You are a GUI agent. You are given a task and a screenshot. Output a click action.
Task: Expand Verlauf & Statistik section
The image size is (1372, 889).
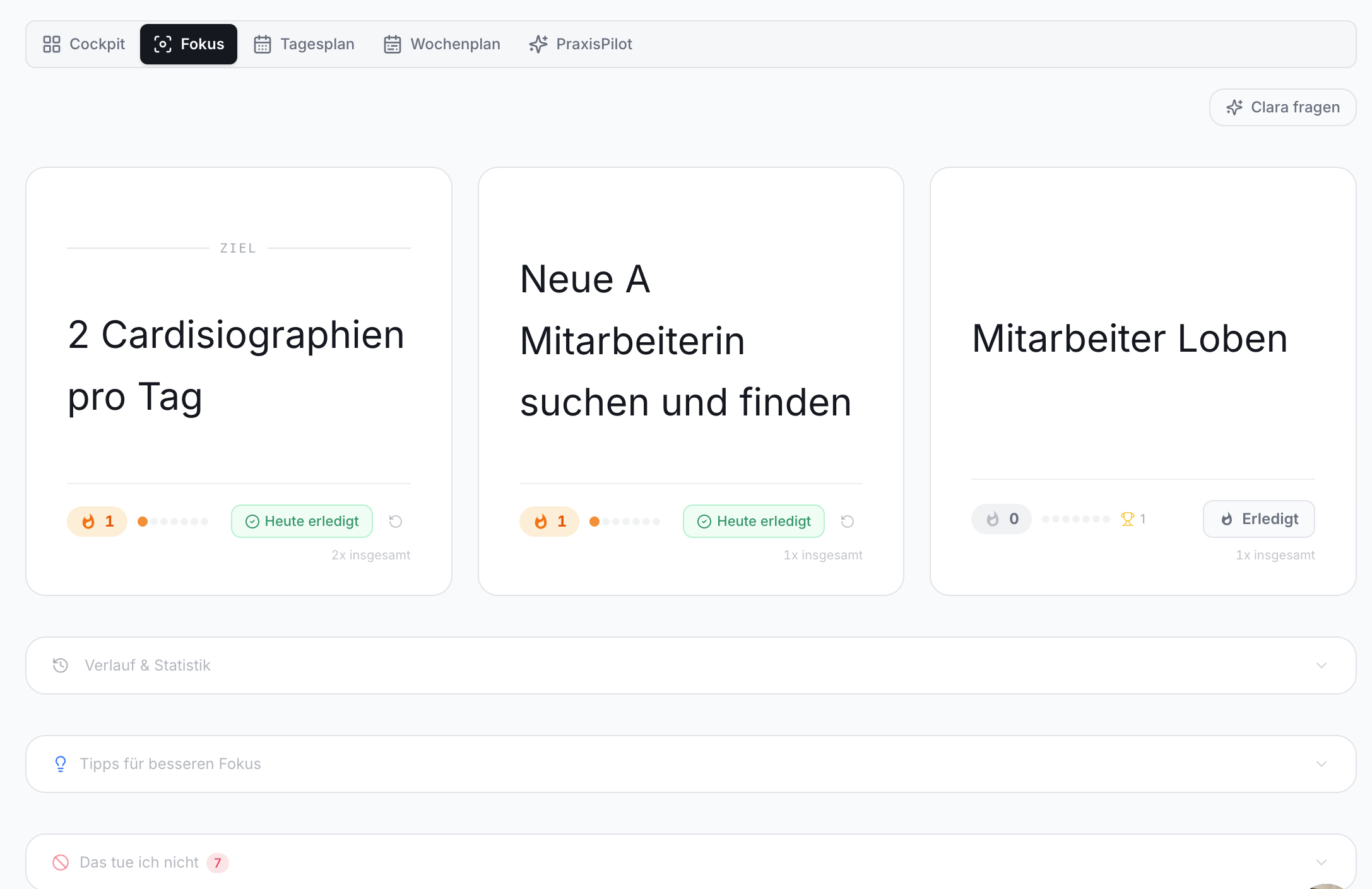pyautogui.click(x=690, y=665)
